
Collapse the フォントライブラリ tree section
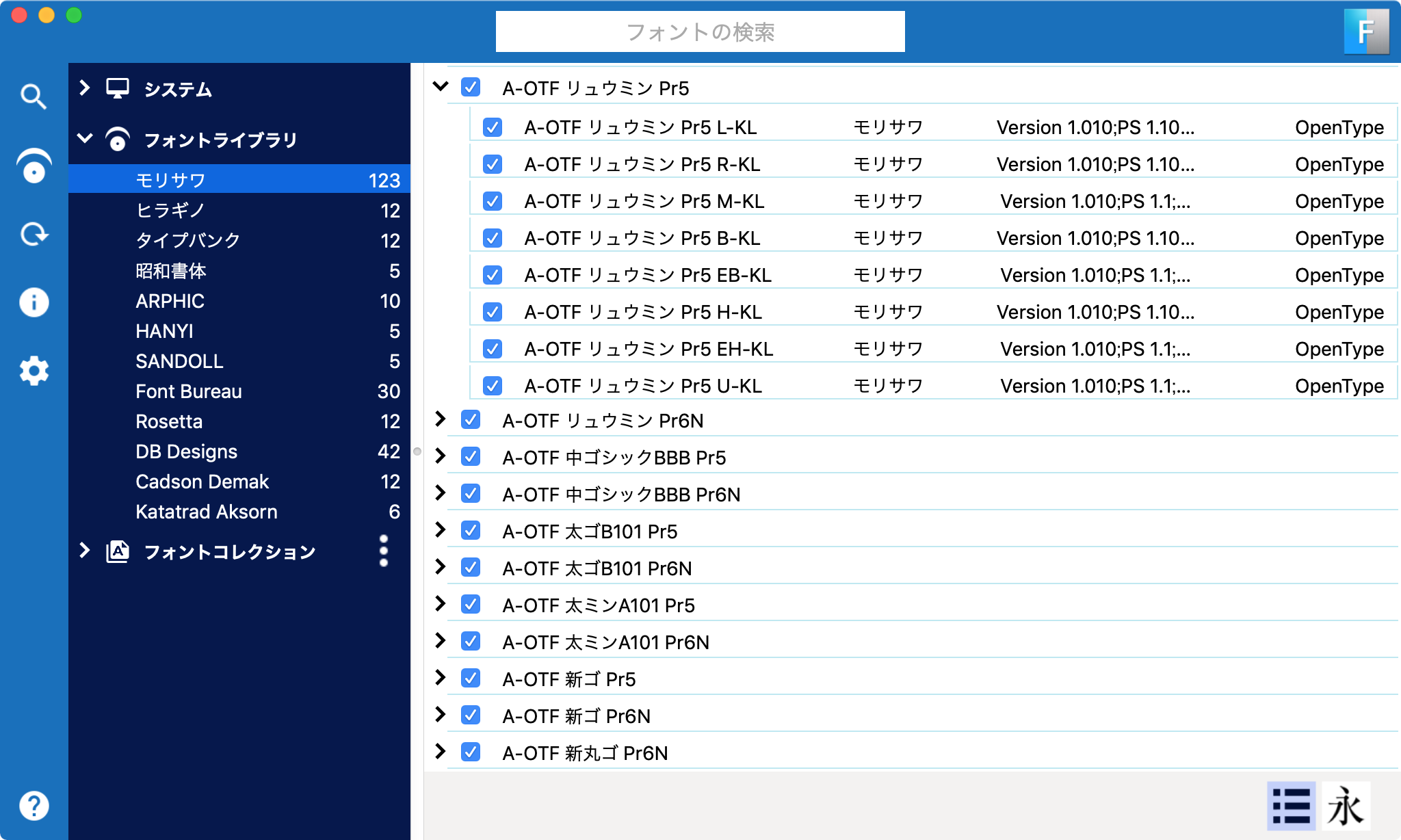[x=85, y=139]
